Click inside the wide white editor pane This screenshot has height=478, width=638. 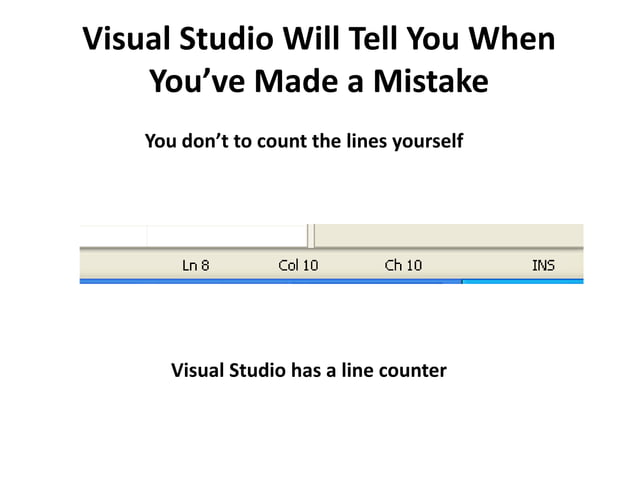(227, 236)
